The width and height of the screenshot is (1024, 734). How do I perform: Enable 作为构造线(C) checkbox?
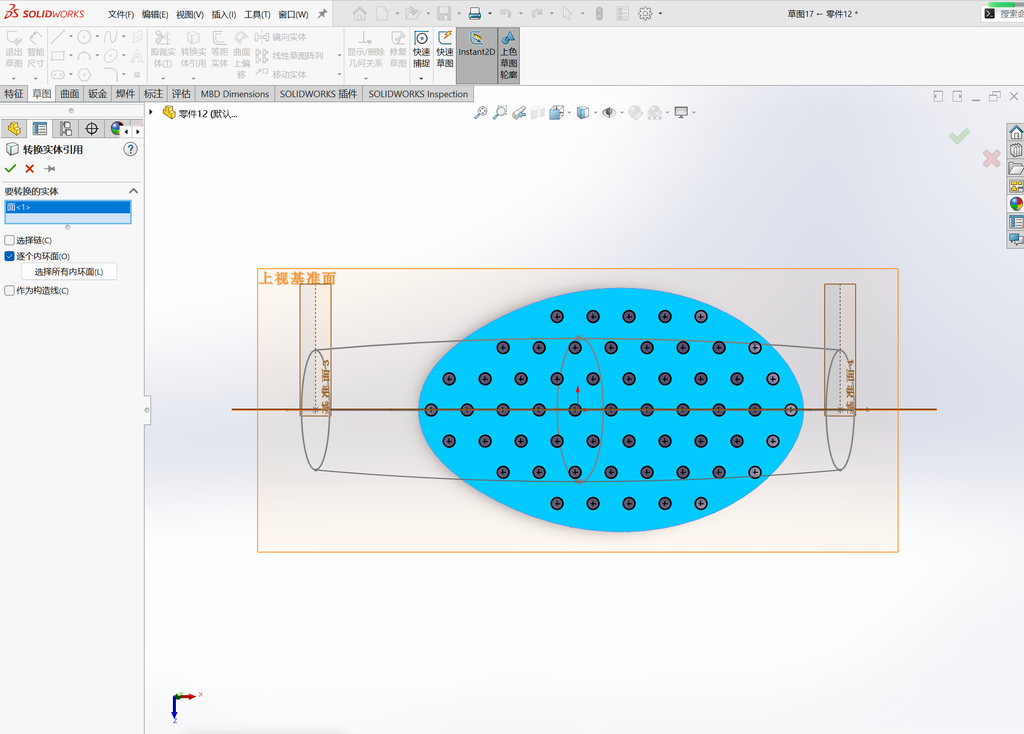click(9, 291)
